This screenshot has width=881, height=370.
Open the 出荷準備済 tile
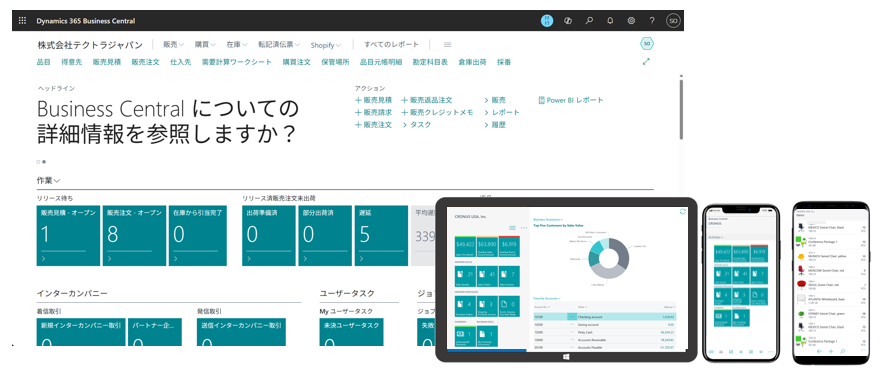(269, 236)
